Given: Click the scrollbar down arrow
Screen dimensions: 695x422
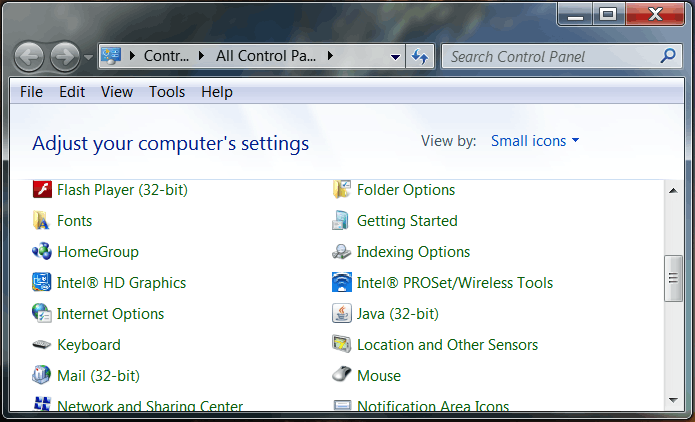Looking at the screenshot, I should point(673,400).
